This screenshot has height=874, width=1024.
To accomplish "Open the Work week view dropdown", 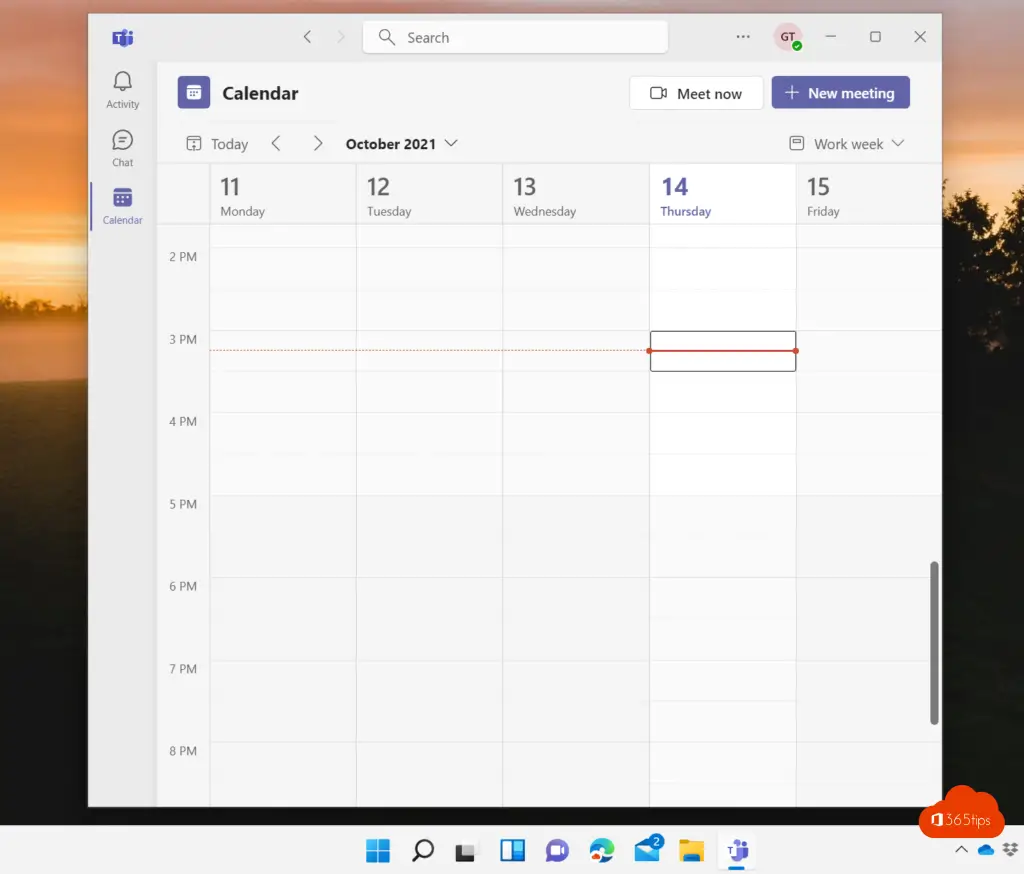I will 847,144.
